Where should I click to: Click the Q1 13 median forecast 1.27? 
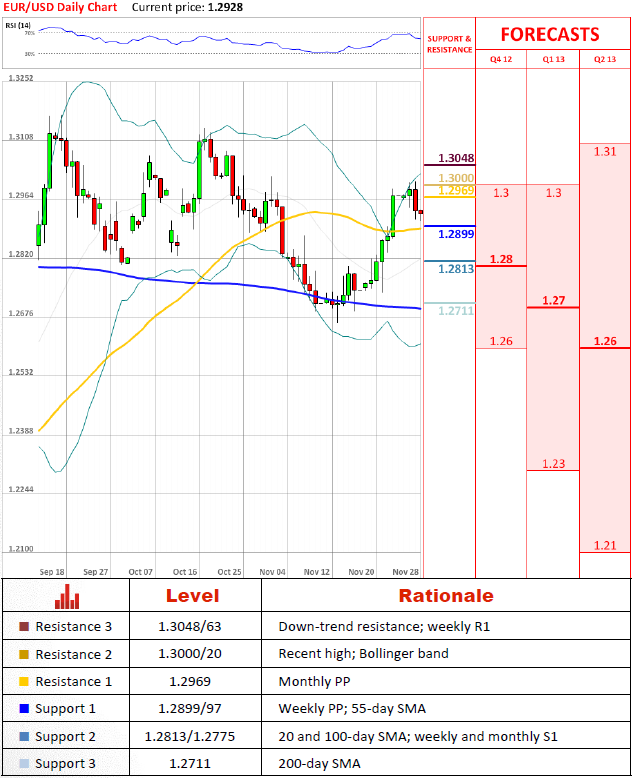(x=554, y=301)
